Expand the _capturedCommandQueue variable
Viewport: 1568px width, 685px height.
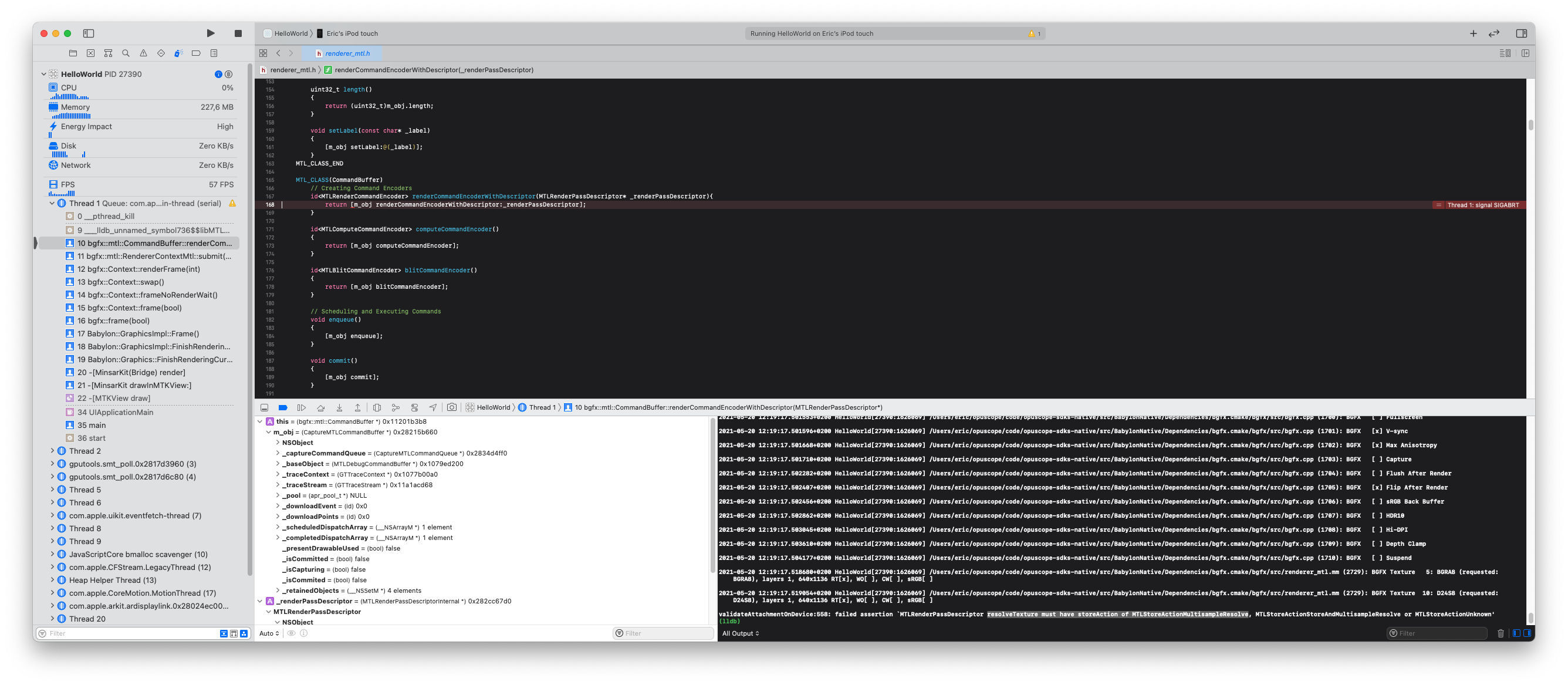pyautogui.click(x=278, y=453)
